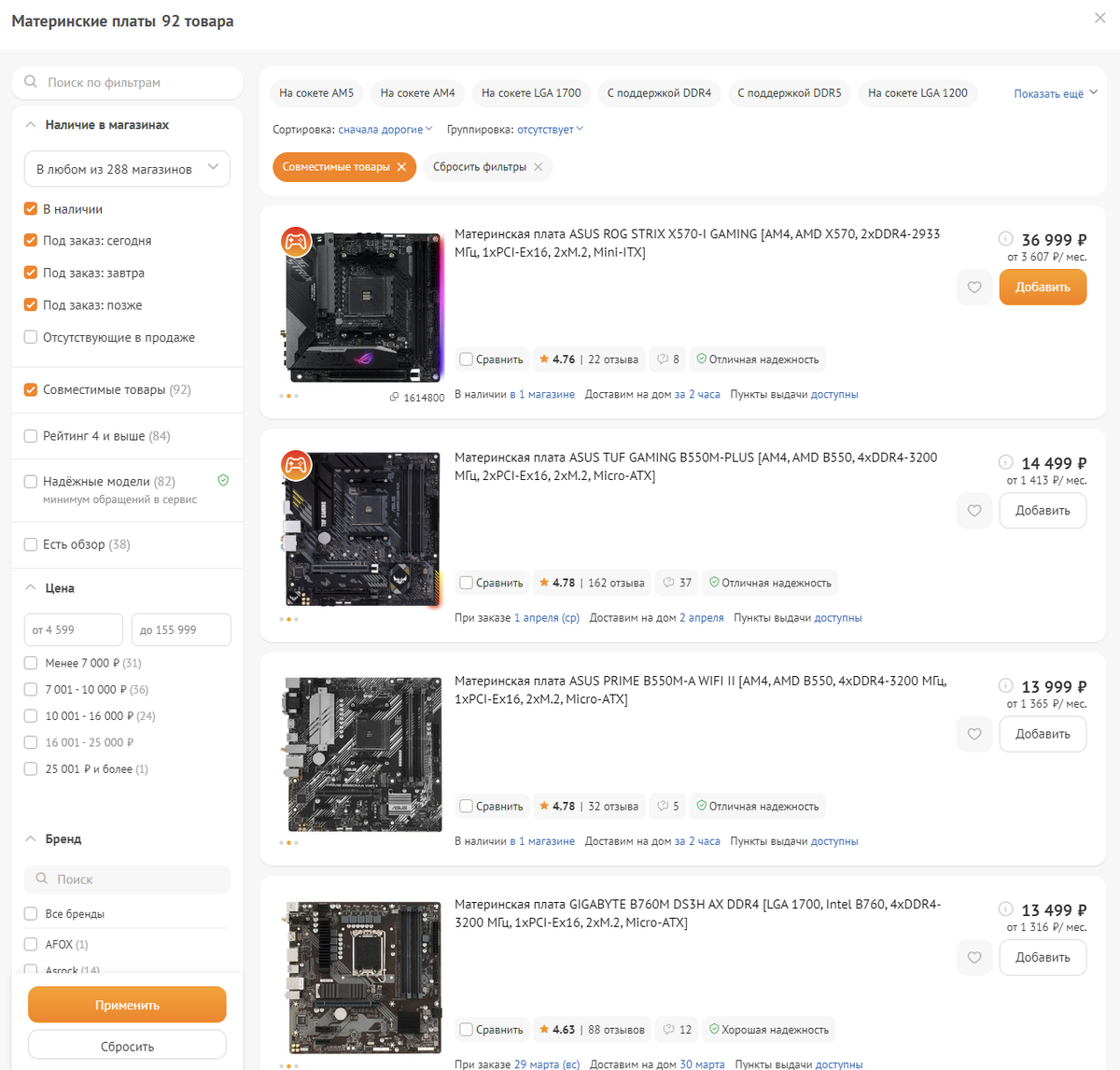Open price info icon next to 36 999 ₽
The width and height of the screenshot is (1120, 1070).
[1005, 239]
